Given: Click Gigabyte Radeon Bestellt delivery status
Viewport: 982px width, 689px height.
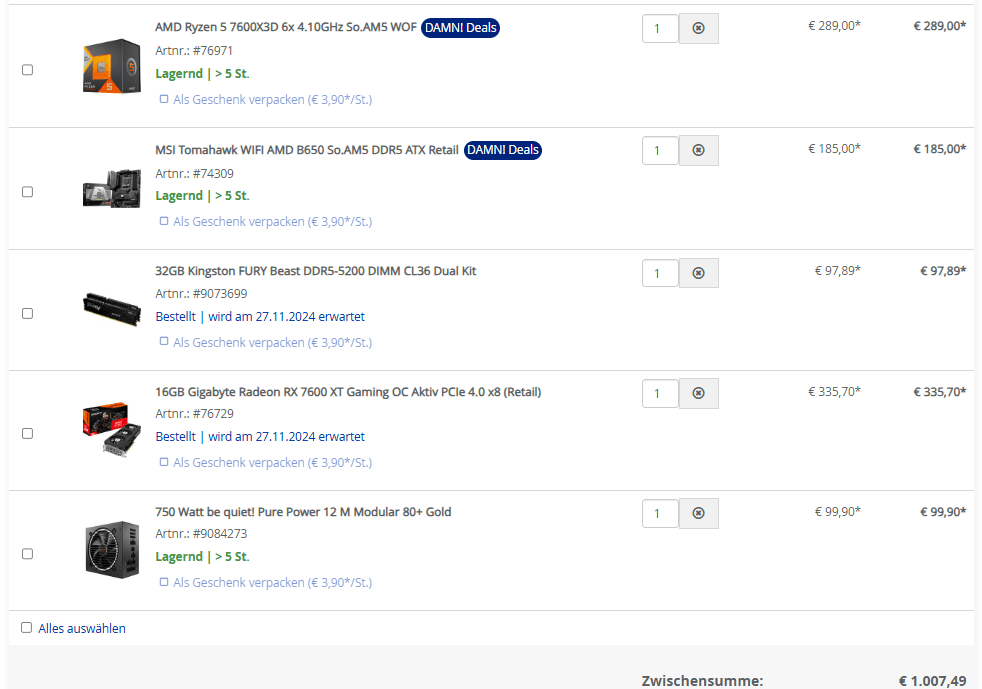Looking at the screenshot, I should (260, 437).
